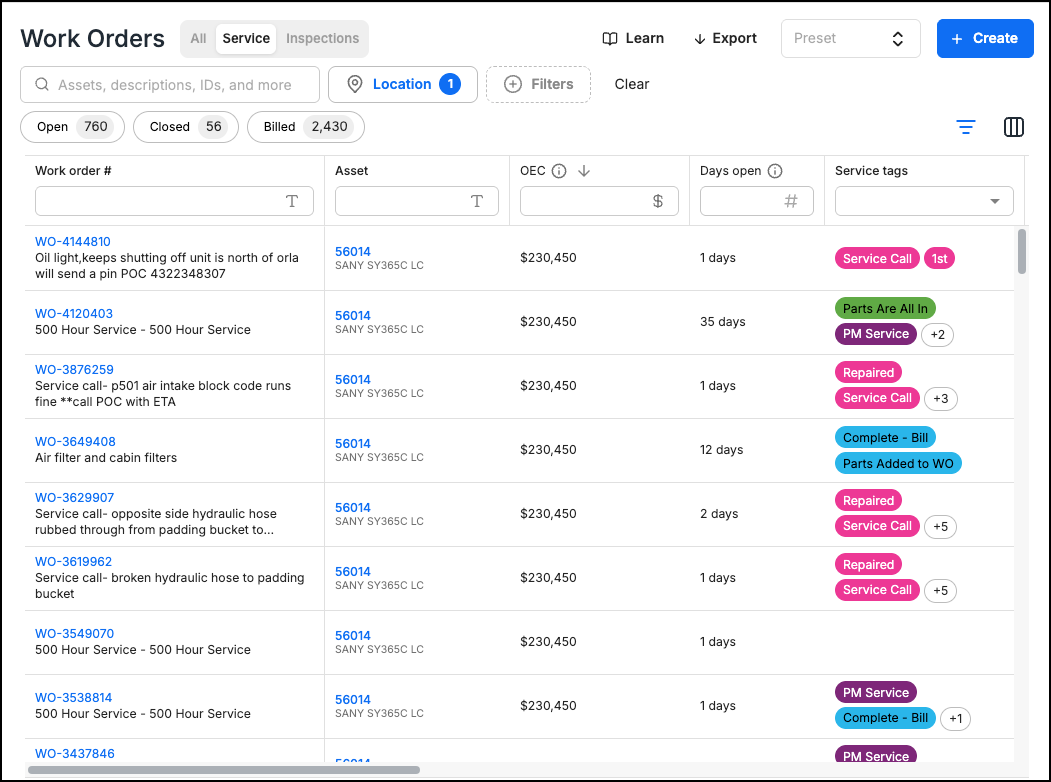Click the 35 days cell

pyautogui.click(x=723, y=322)
